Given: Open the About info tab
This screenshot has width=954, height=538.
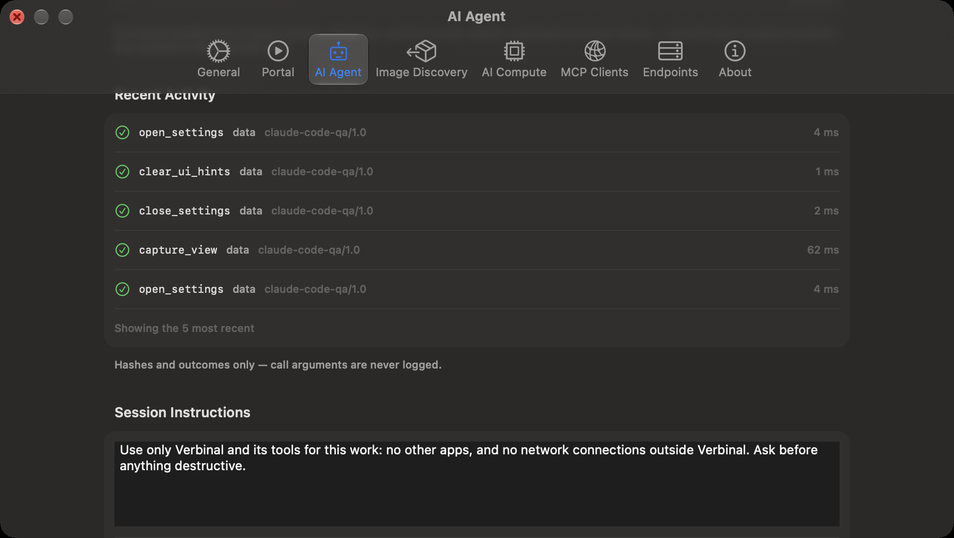Looking at the screenshot, I should tap(735, 59).
